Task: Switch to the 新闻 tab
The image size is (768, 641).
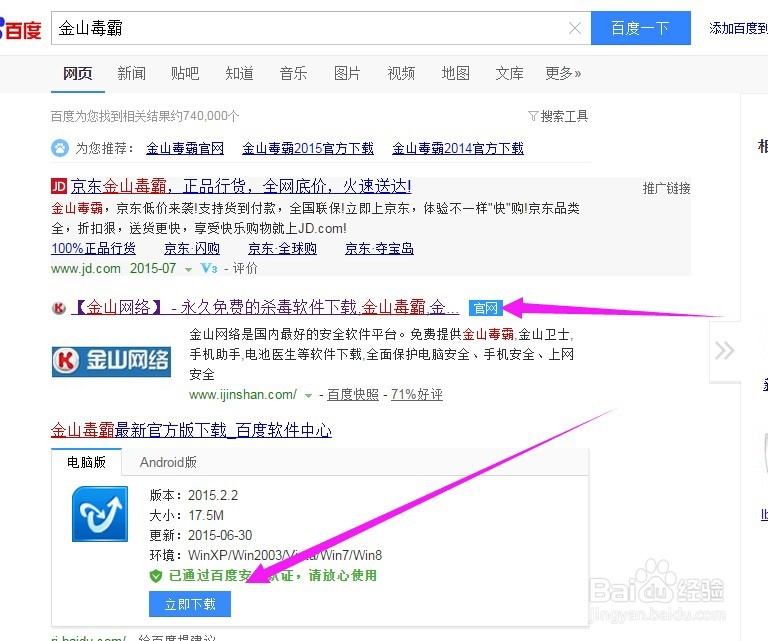Action: tap(131, 73)
